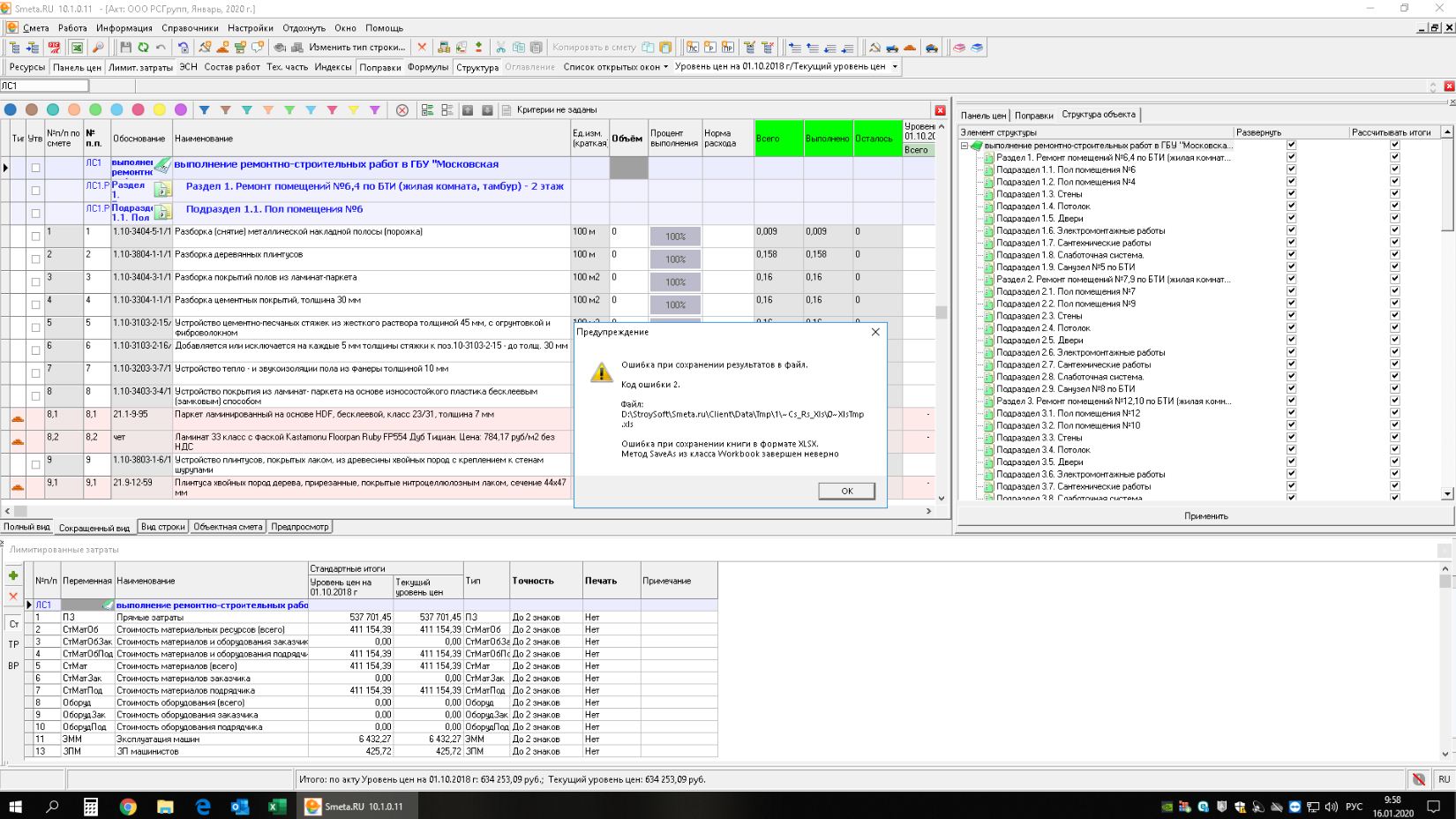Screen dimensions: 1456x819
Task: Click the green up-arrow toolbar icon
Action: tap(478, 47)
